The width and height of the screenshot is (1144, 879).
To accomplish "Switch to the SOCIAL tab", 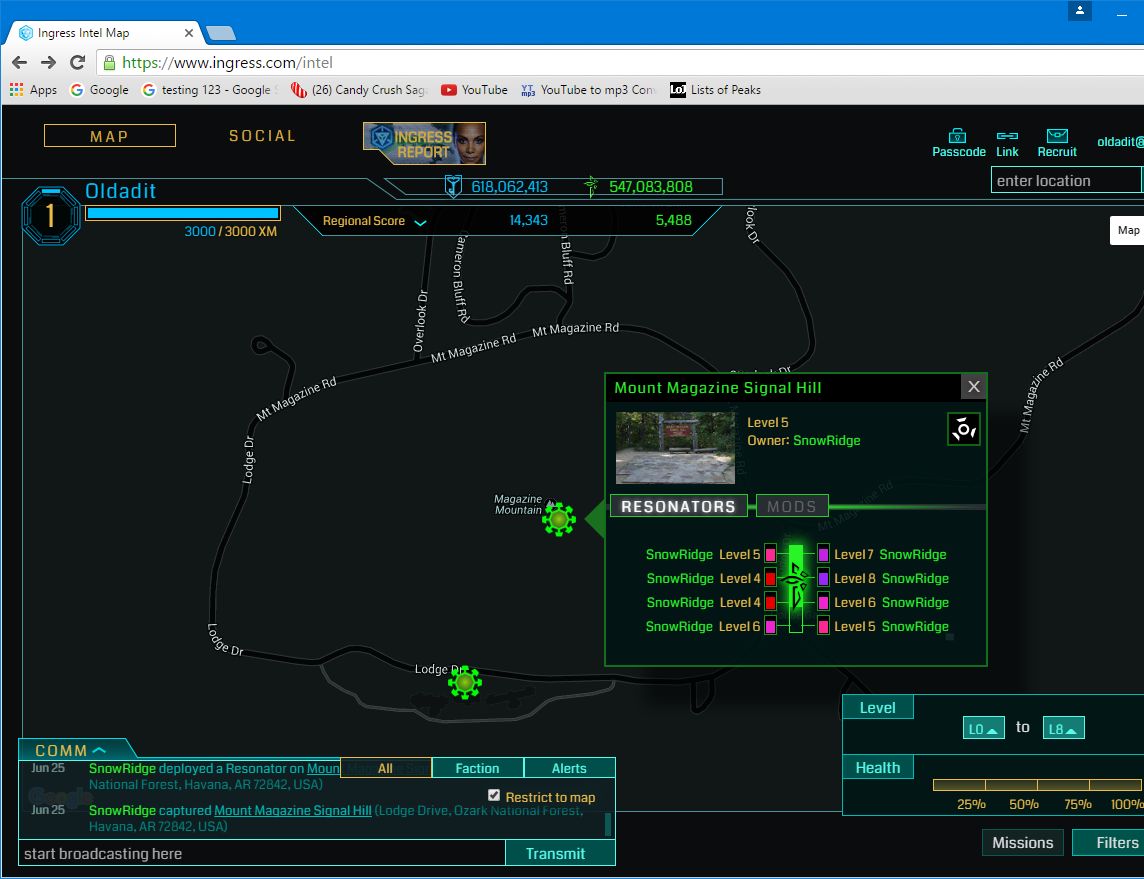I will point(262,136).
